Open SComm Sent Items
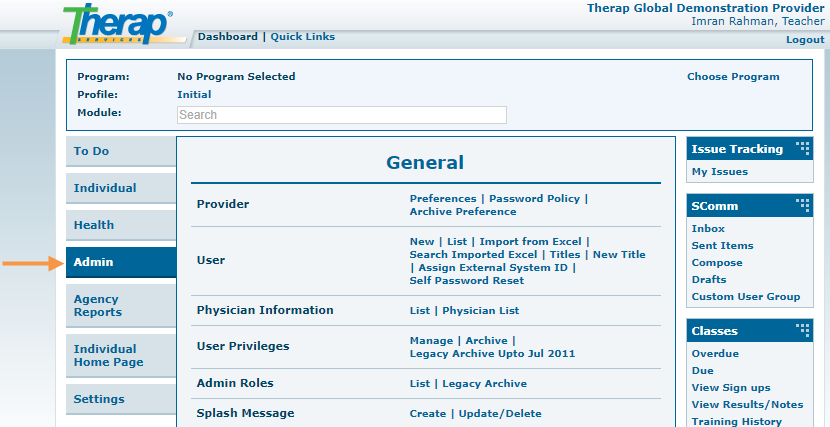This screenshot has height=427, width=830. pos(723,246)
